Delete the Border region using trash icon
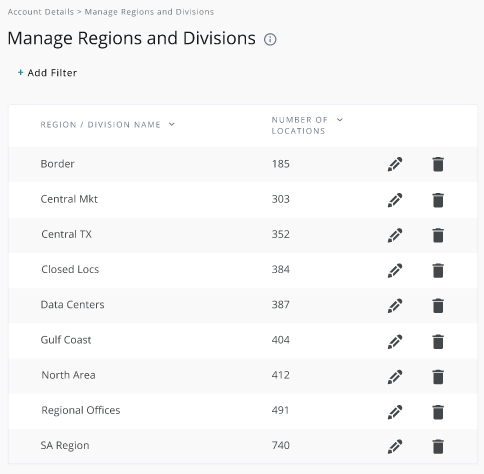The height and width of the screenshot is (474, 484). pyautogui.click(x=438, y=164)
